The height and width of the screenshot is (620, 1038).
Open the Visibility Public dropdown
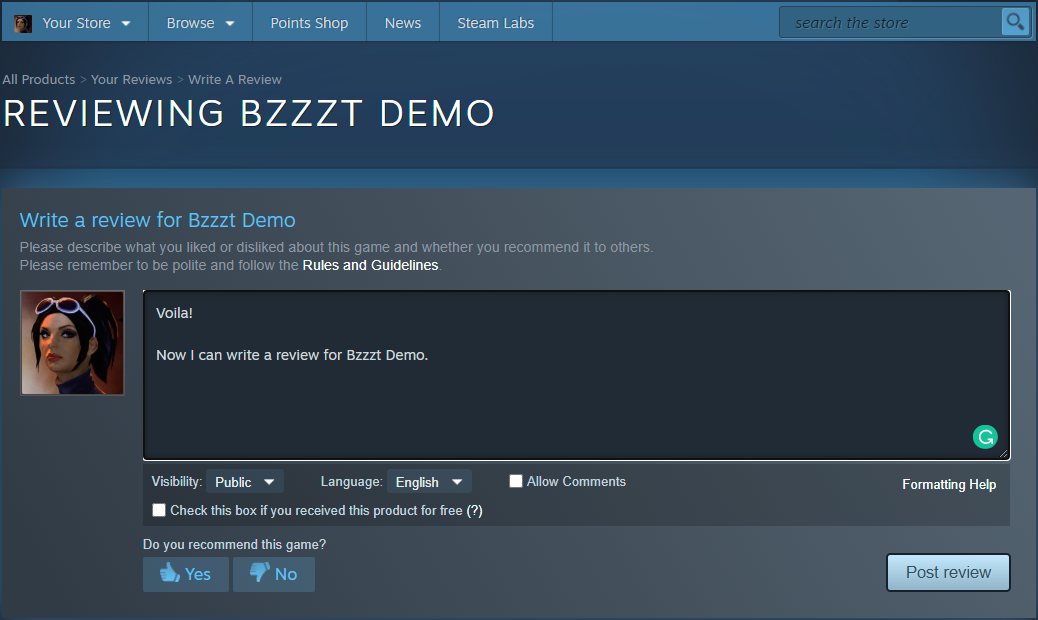click(x=245, y=482)
